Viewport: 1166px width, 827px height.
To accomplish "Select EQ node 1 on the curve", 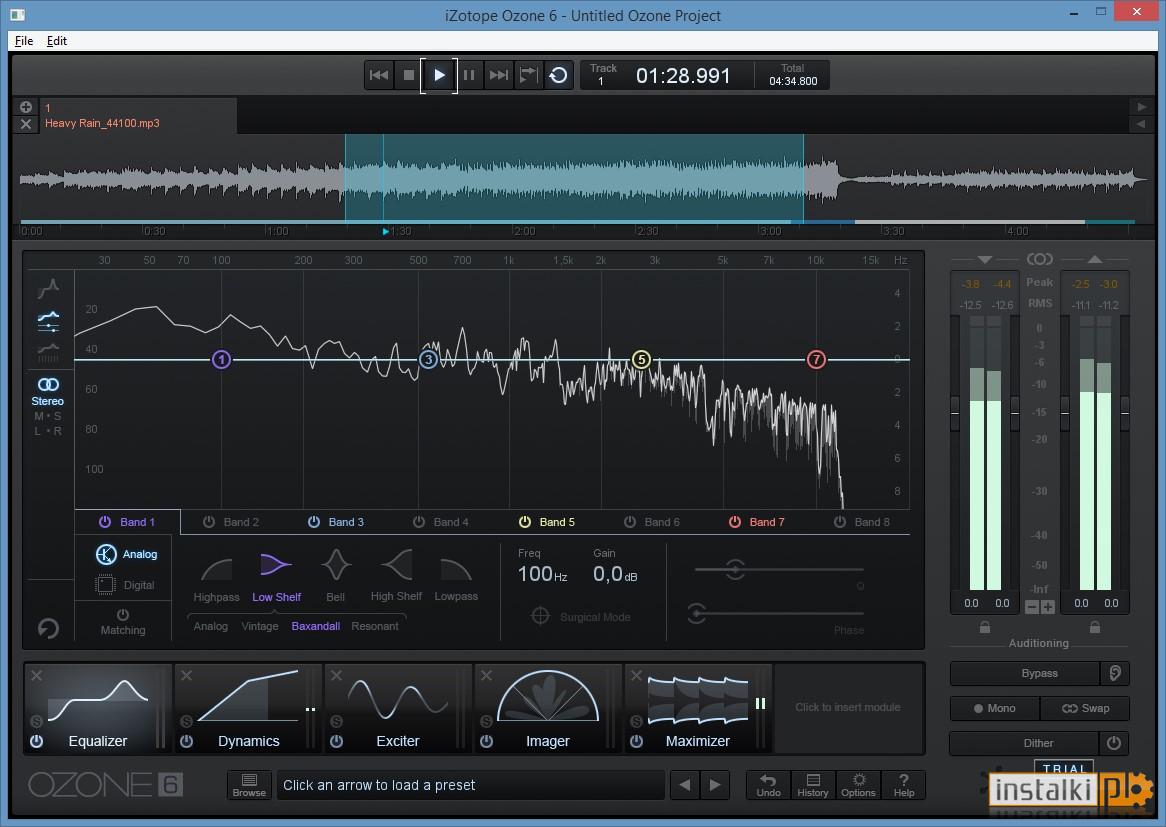I will click(x=221, y=360).
